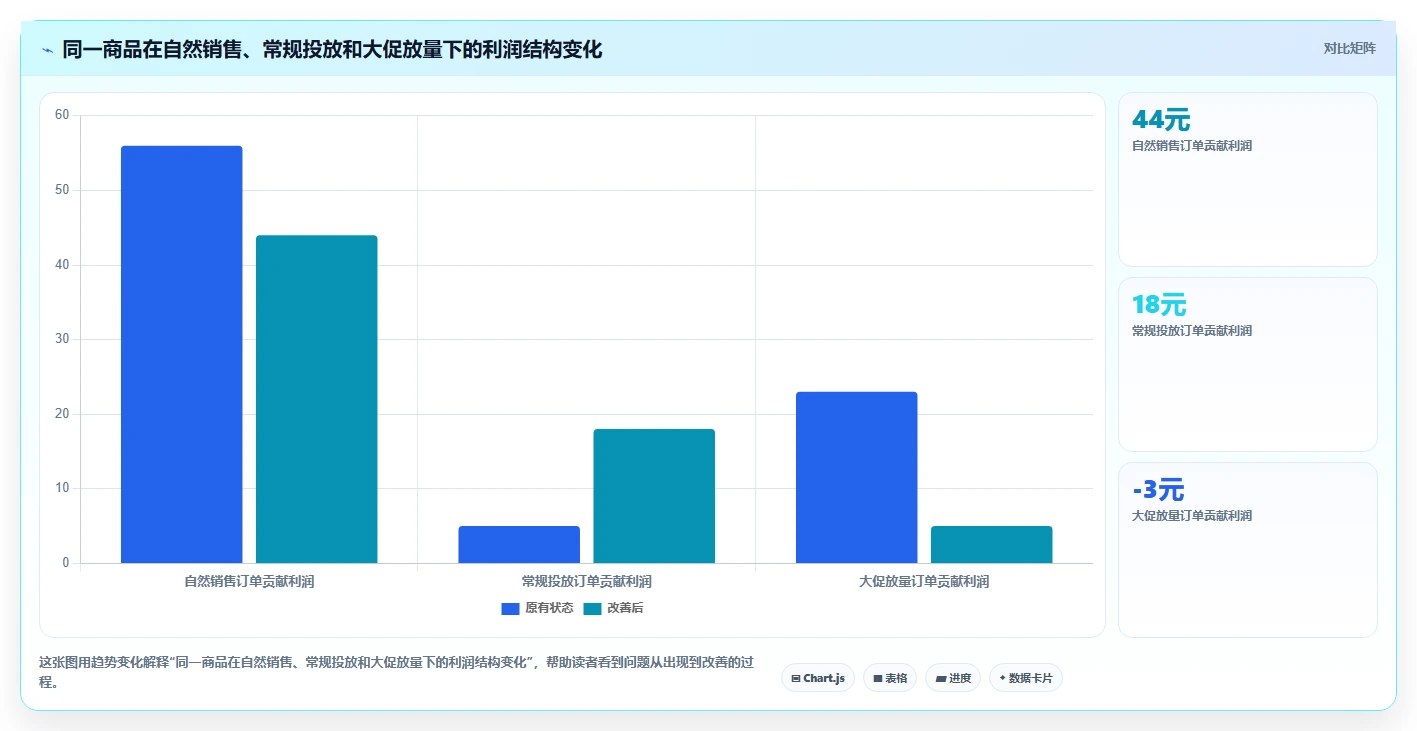
Task: Toggle the 改善后 legend item
Action: coord(613,608)
